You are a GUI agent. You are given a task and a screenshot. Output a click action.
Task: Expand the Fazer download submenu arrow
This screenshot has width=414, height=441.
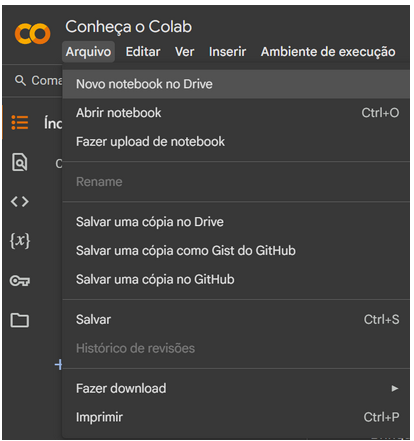pos(395,388)
